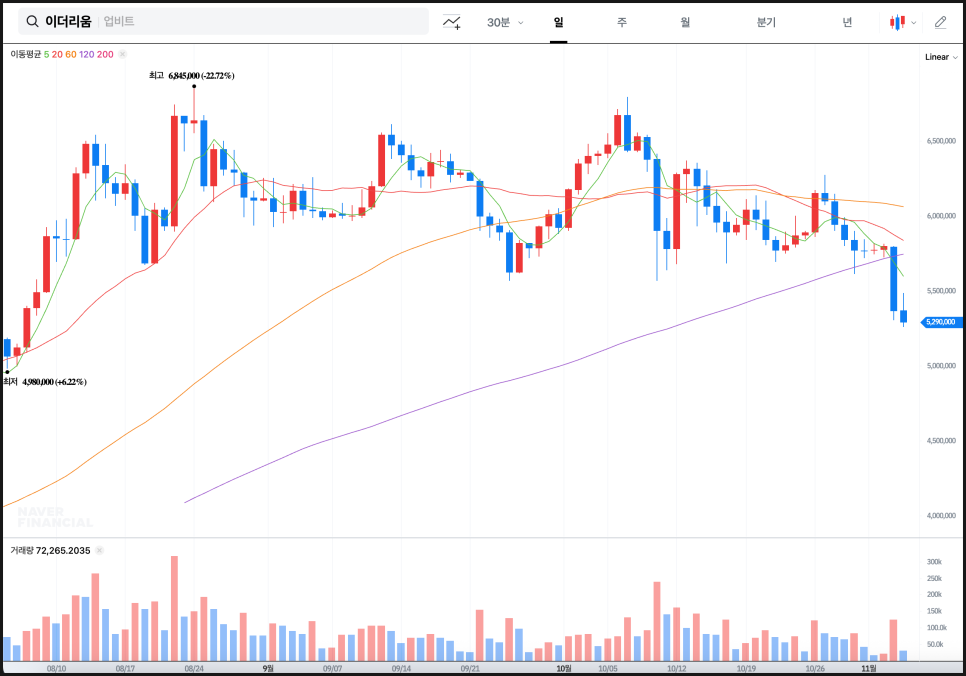Remove the 이동평균 moving average indicator
This screenshot has width=966, height=676.
point(122,54)
